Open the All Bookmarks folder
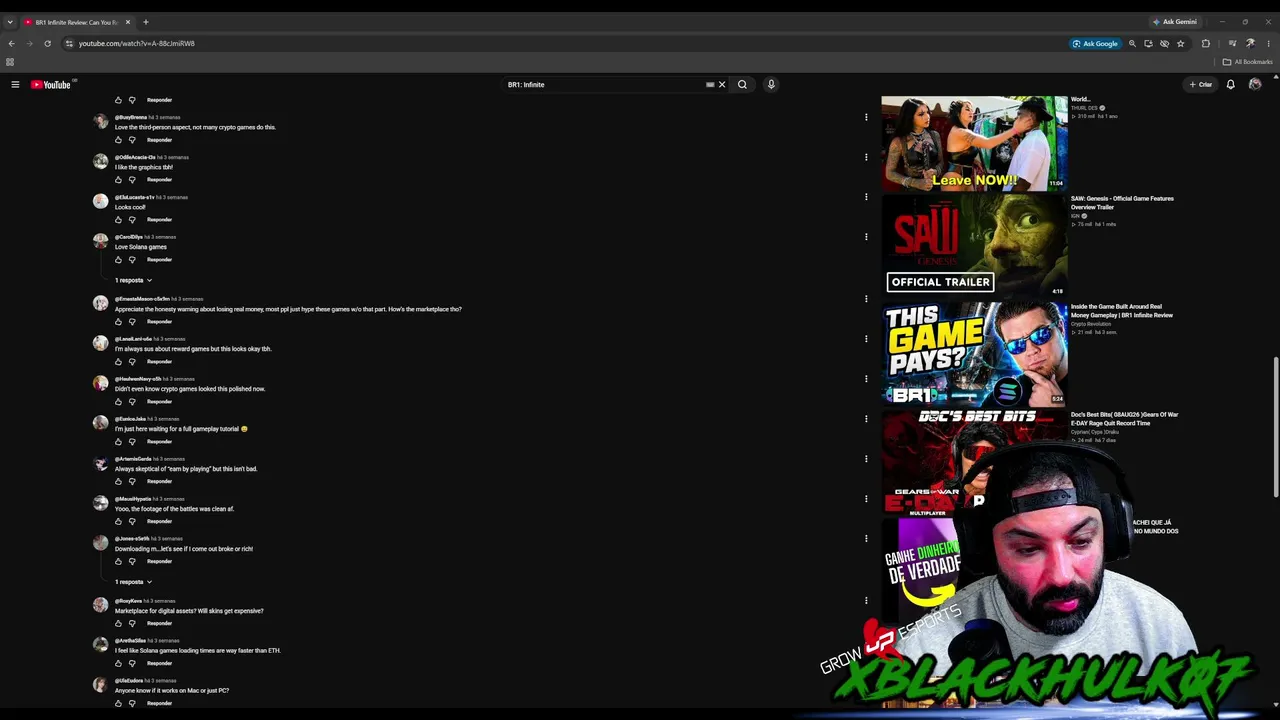1280x720 pixels. (1247, 62)
